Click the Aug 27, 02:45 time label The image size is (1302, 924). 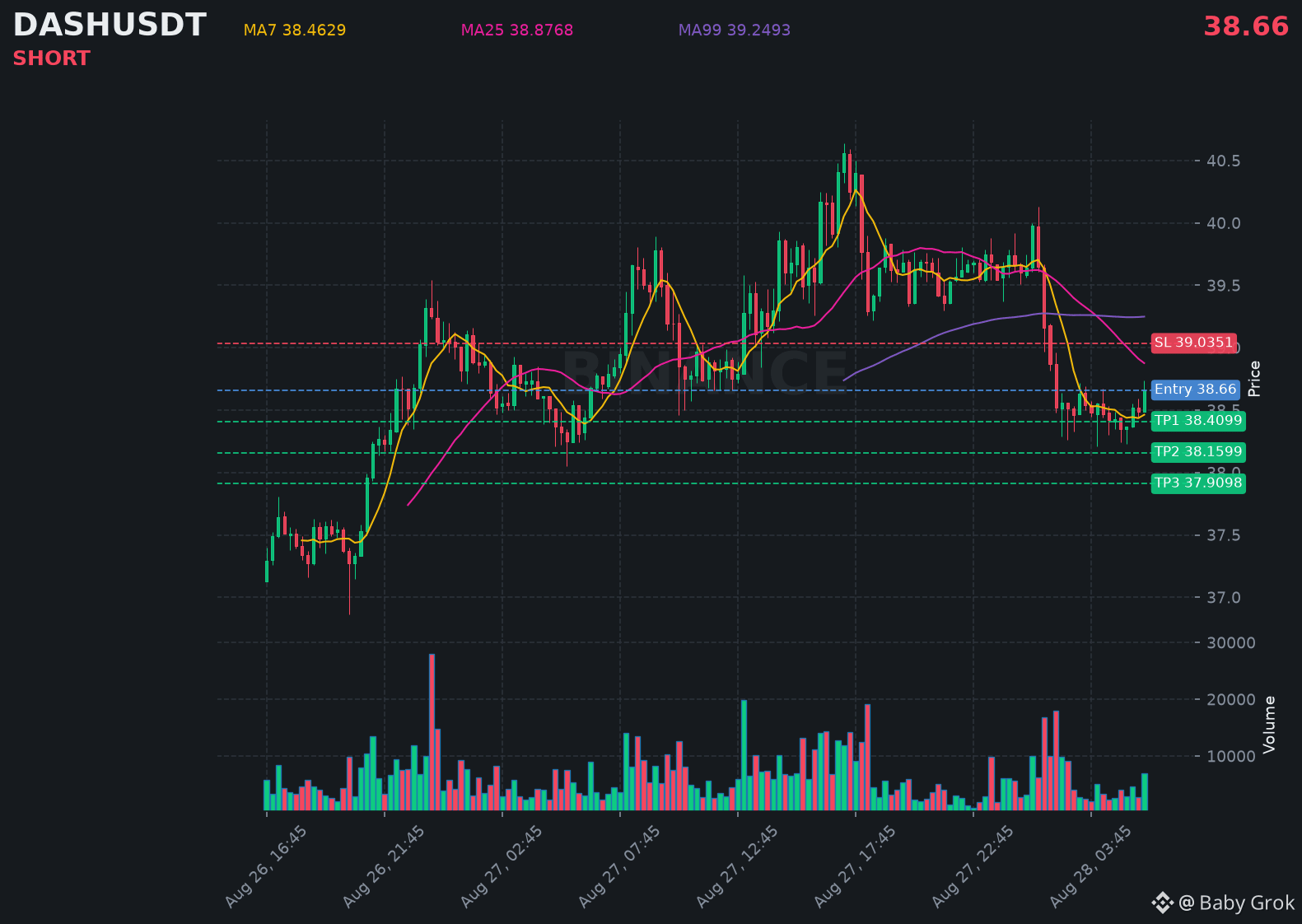(x=502, y=867)
